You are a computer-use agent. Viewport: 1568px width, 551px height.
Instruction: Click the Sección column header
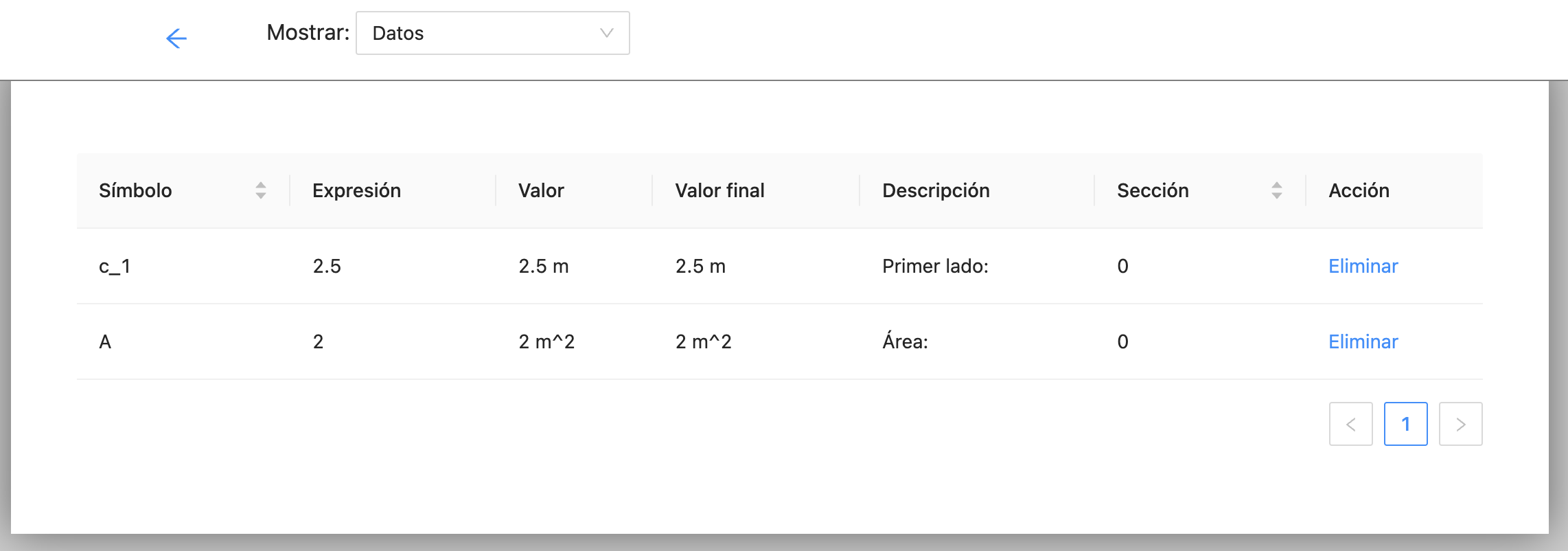1200,190
